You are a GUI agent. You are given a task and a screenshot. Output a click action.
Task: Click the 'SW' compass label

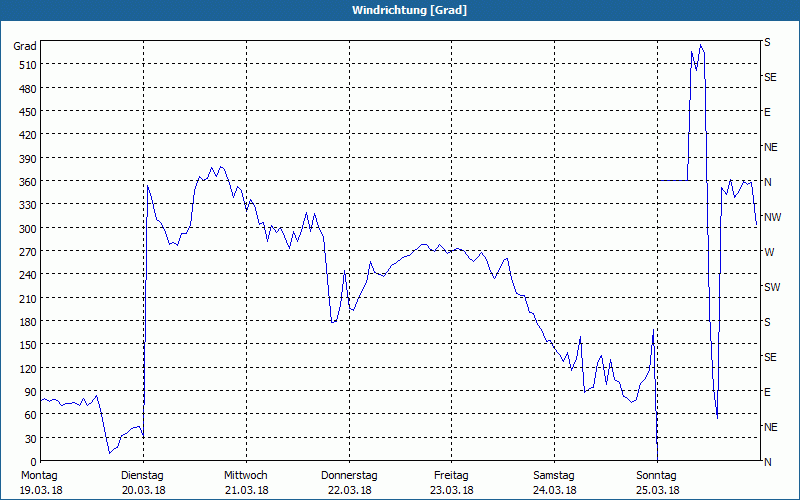[x=772, y=287]
